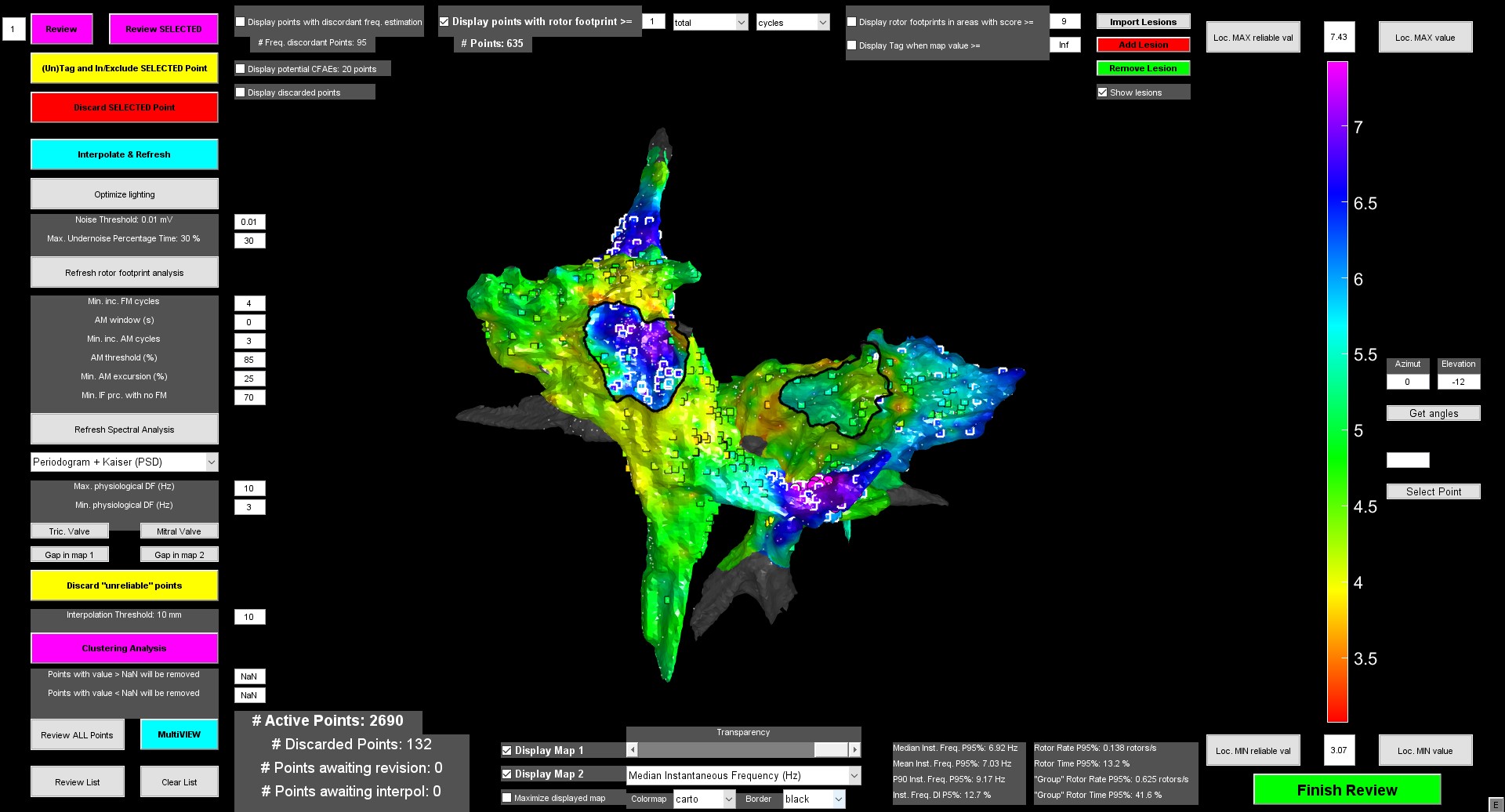Click the Tric. Valve button

click(69, 531)
